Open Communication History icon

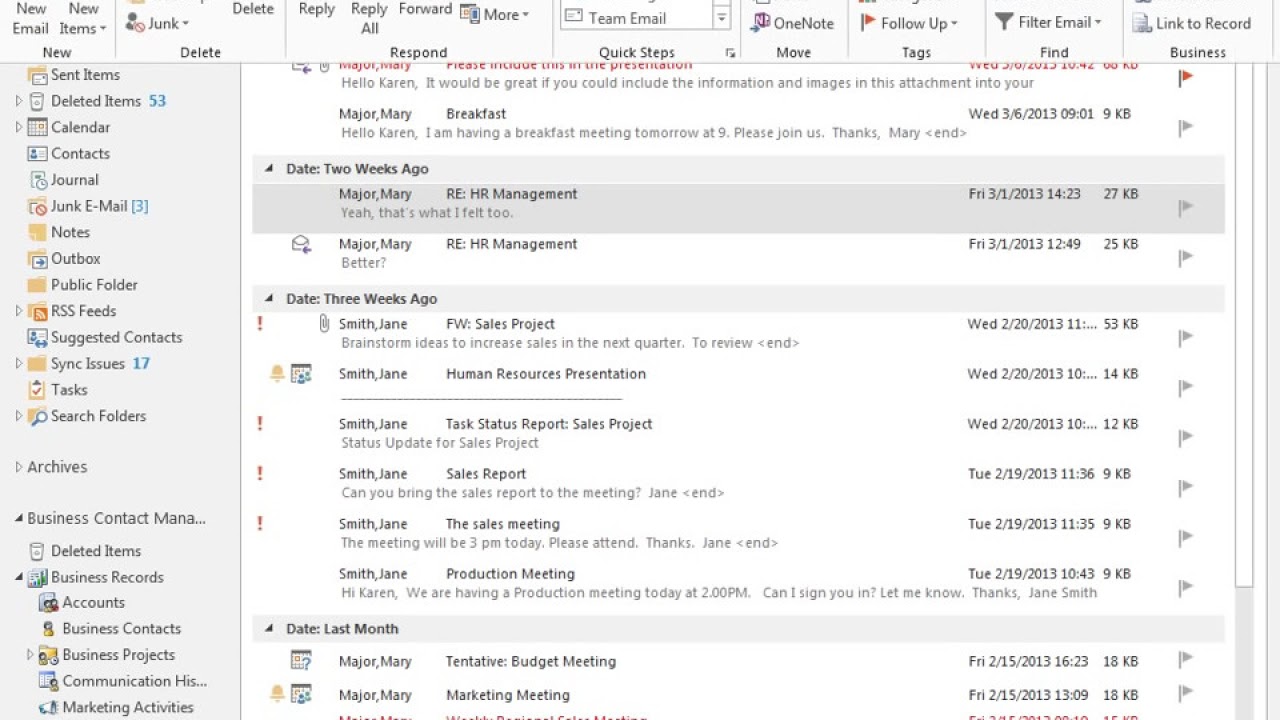pyautogui.click(x=48, y=681)
